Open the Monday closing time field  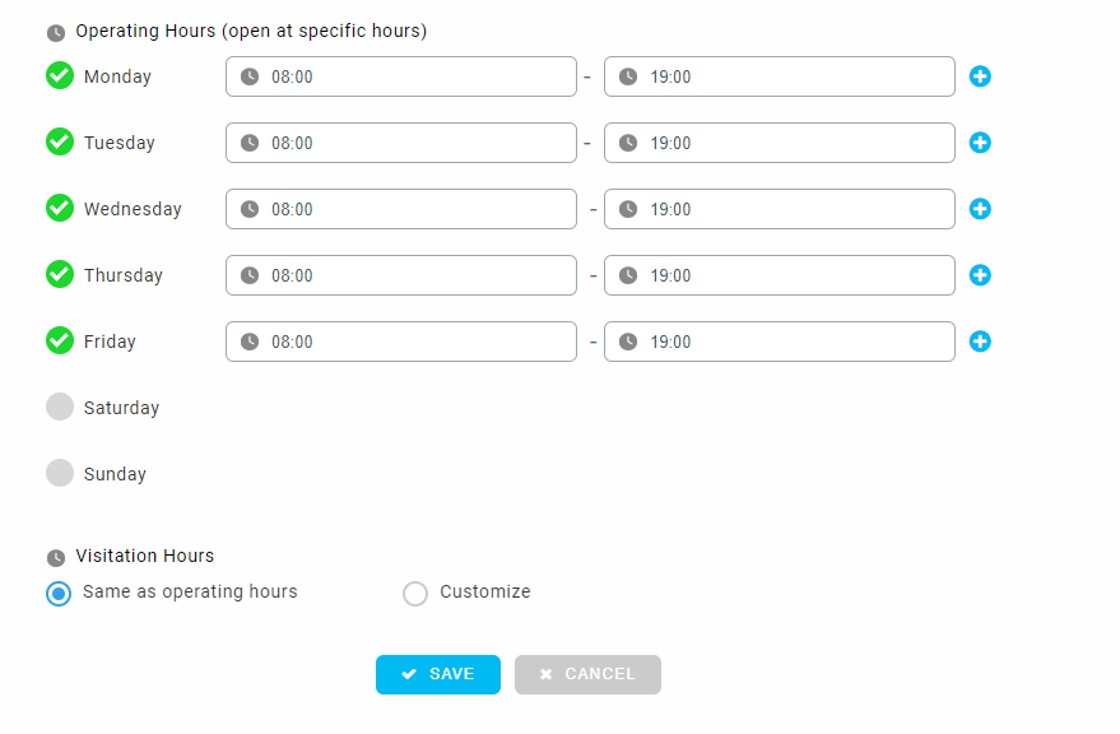click(779, 76)
